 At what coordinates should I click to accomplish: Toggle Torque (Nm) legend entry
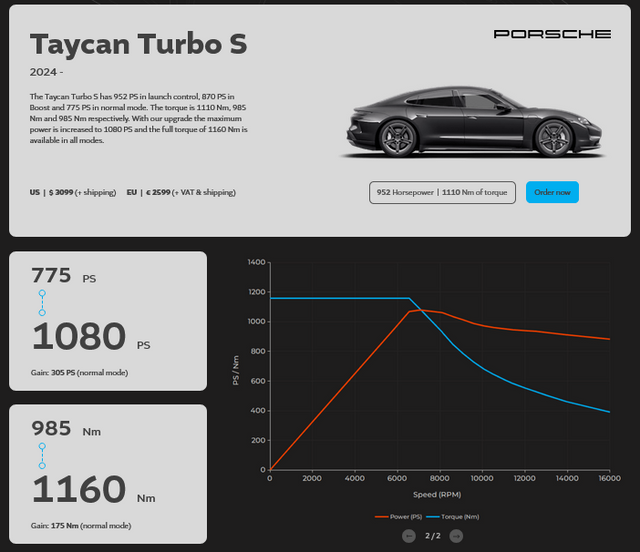(453, 517)
